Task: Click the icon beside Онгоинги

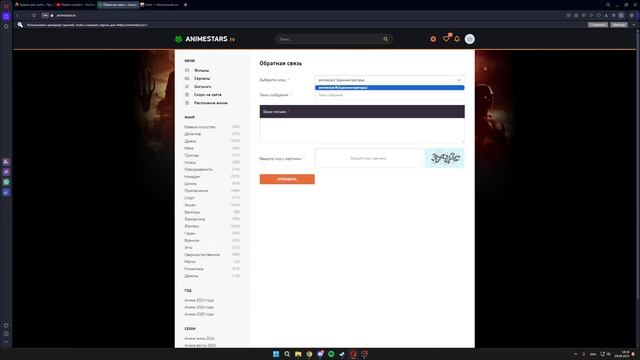Action: (x=187, y=87)
